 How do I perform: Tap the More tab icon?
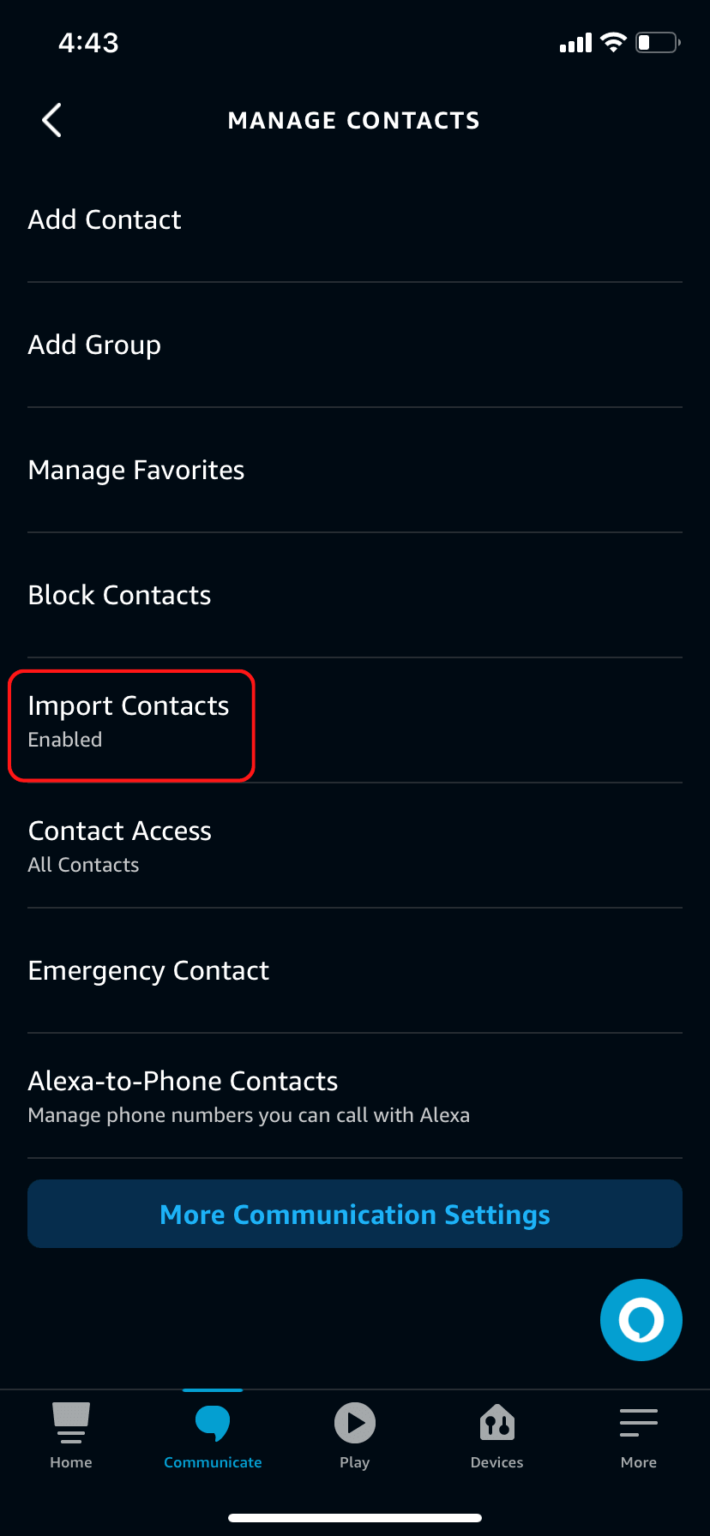[x=638, y=1424]
